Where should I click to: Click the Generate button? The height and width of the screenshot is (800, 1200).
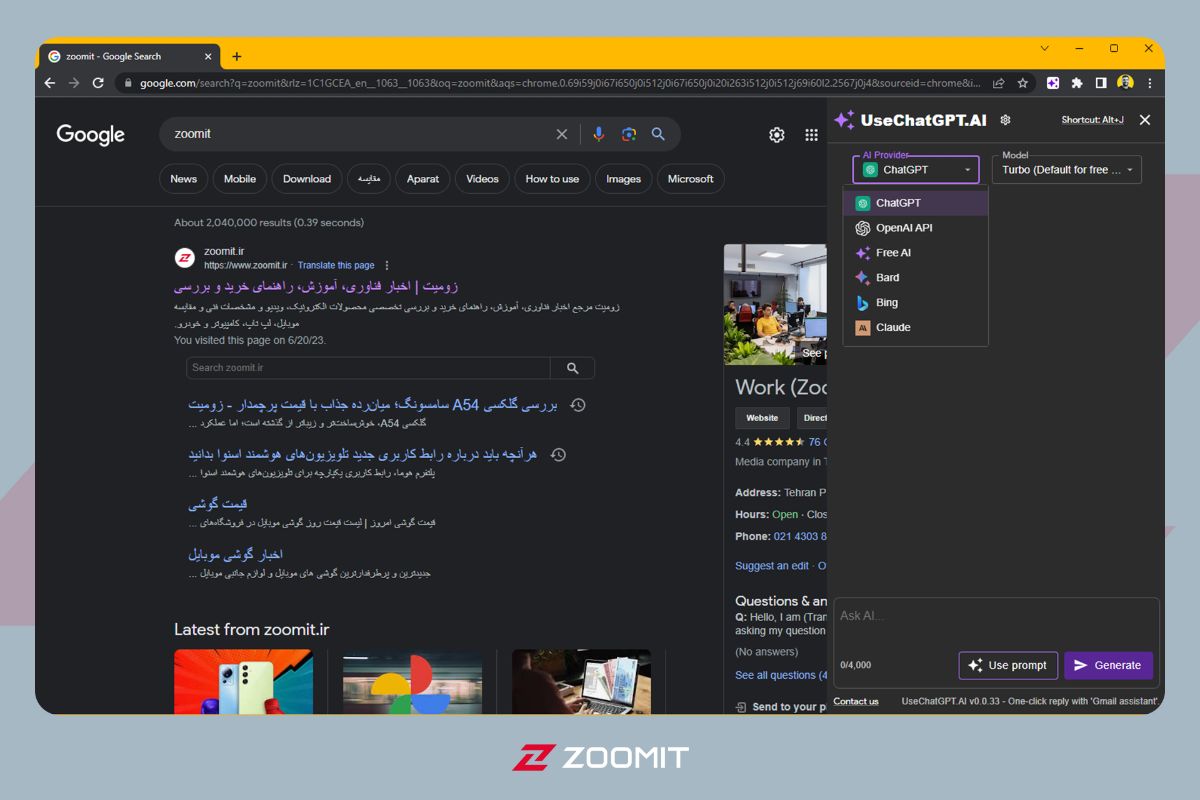(1108, 665)
